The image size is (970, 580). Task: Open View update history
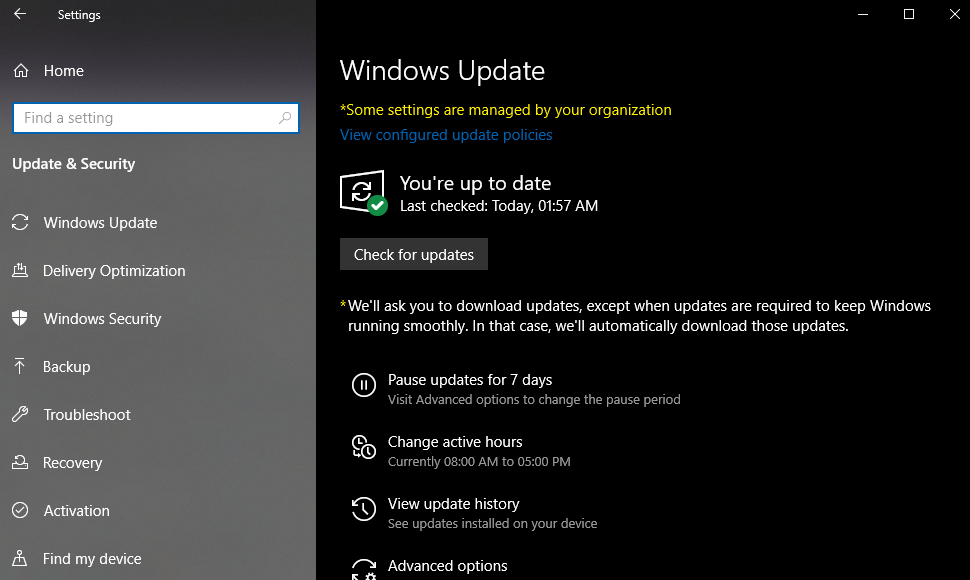[453, 503]
